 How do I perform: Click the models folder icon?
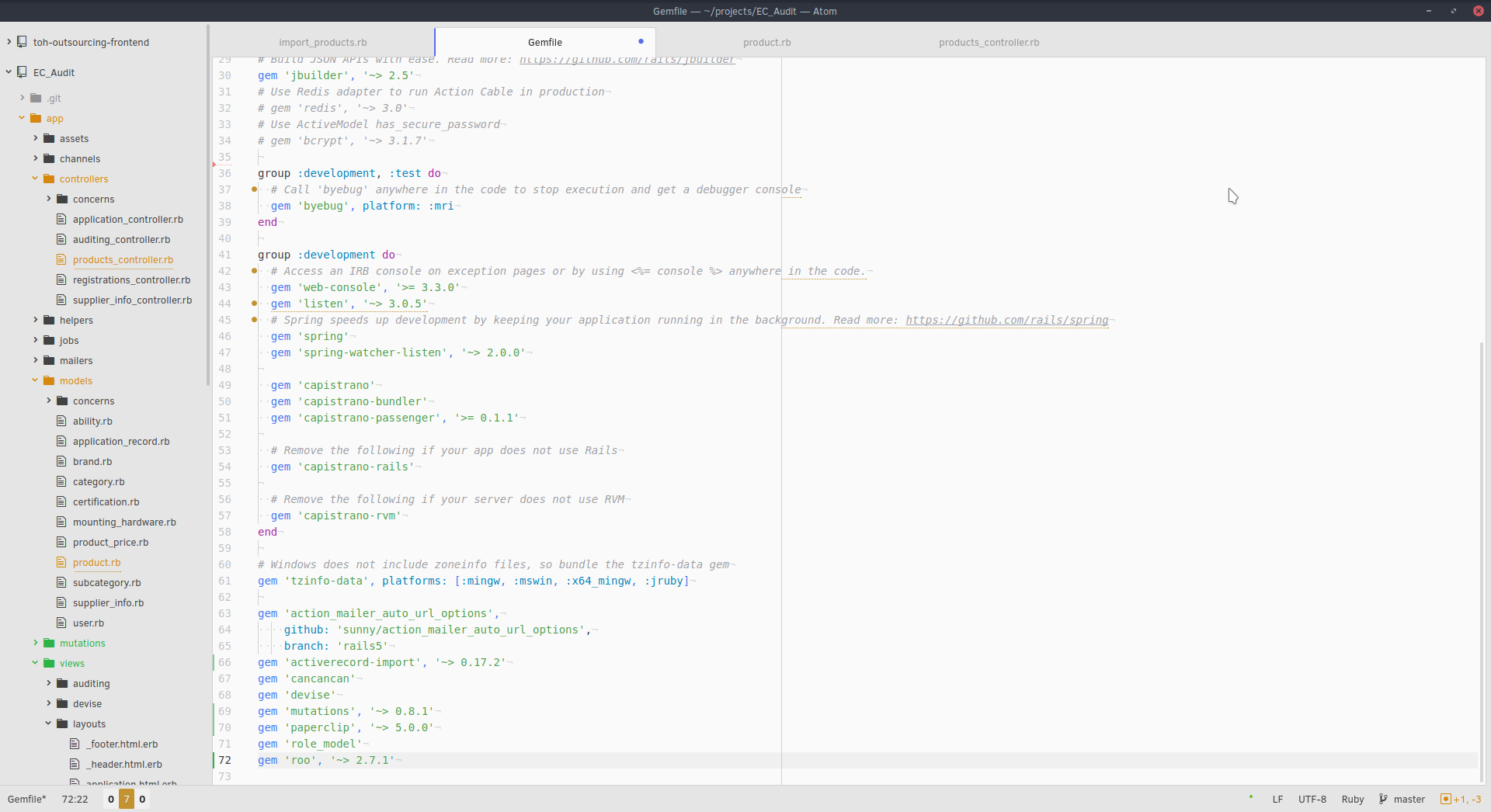[49, 380]
